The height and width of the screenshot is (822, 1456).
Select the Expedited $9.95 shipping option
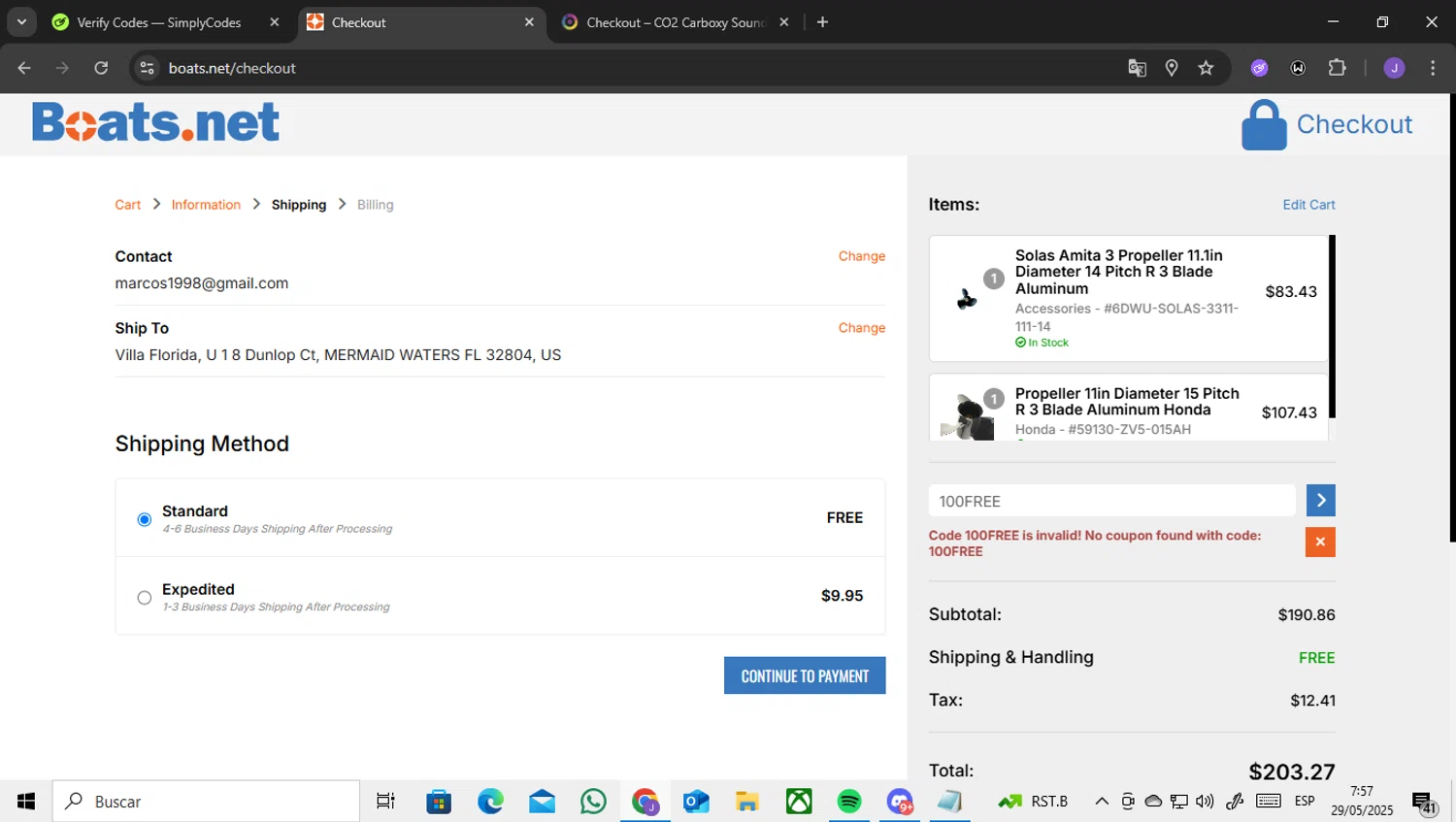(145, 598)
